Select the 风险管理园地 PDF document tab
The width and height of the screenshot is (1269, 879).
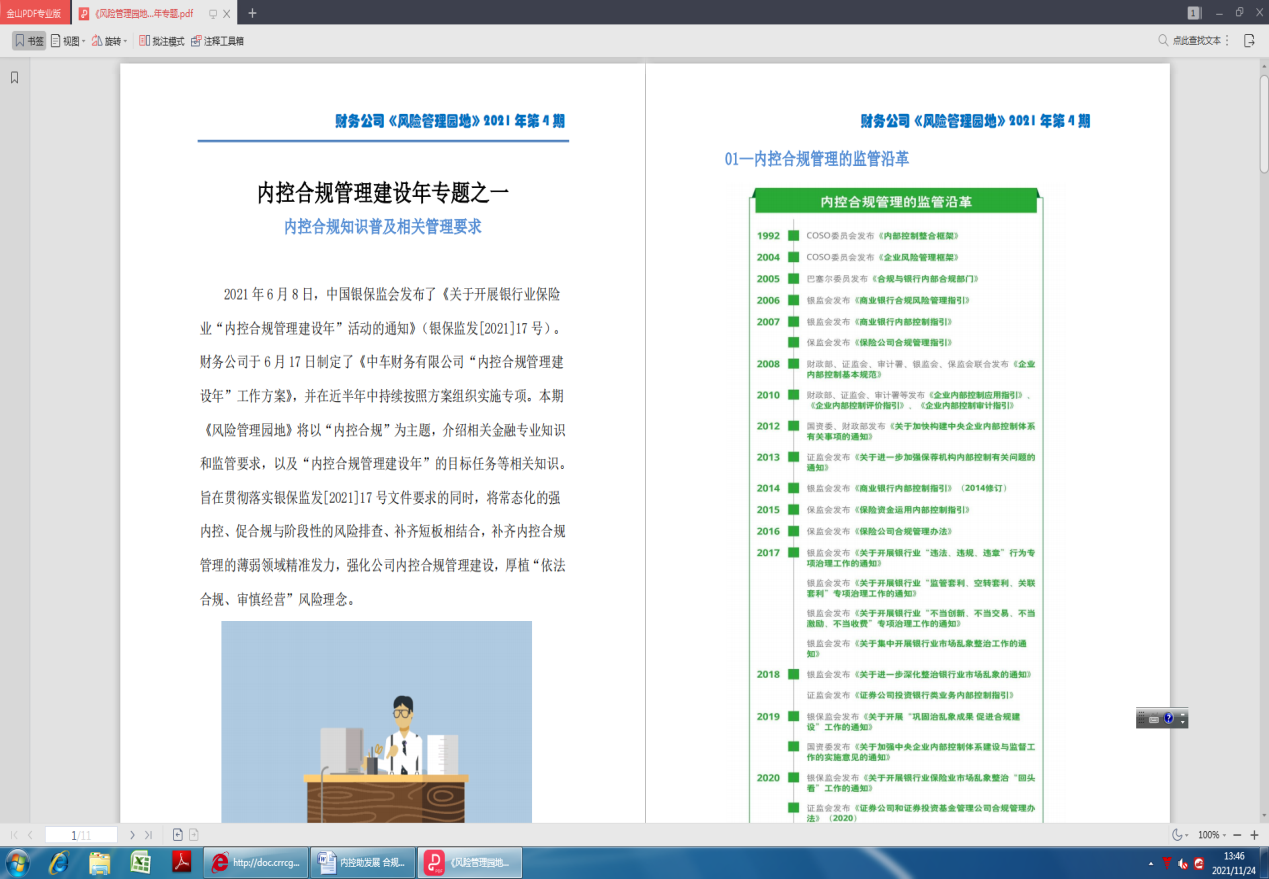coord(138,13)
